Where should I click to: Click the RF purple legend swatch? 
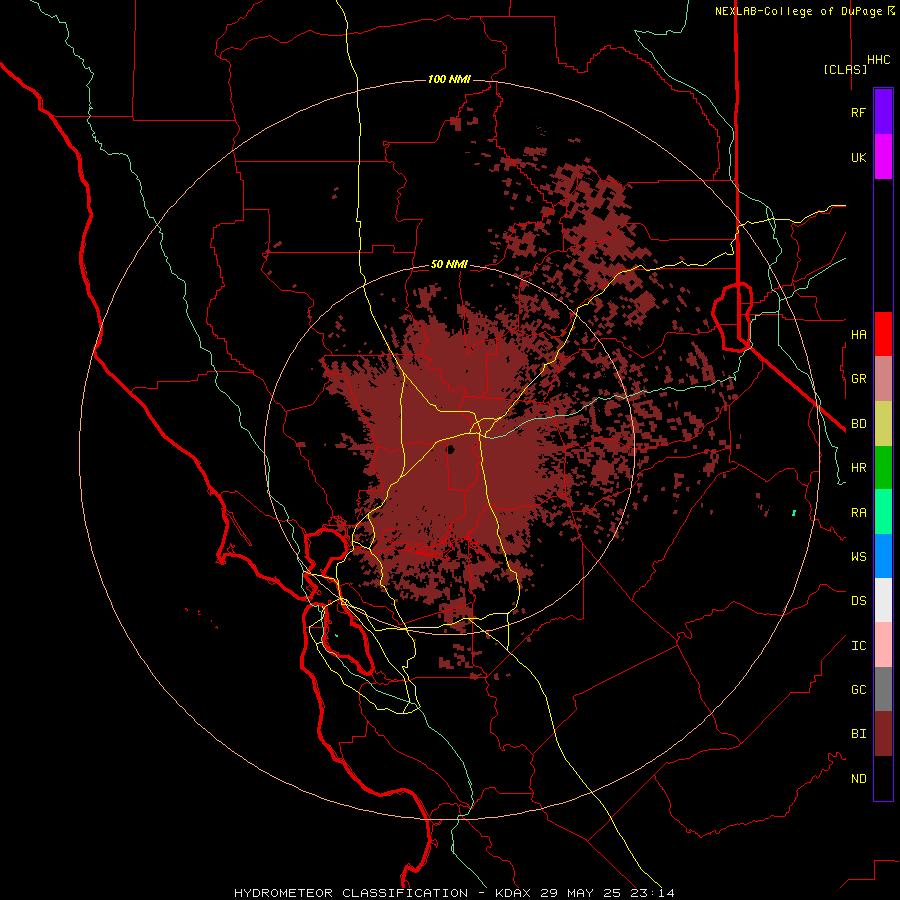pos(883,112)
